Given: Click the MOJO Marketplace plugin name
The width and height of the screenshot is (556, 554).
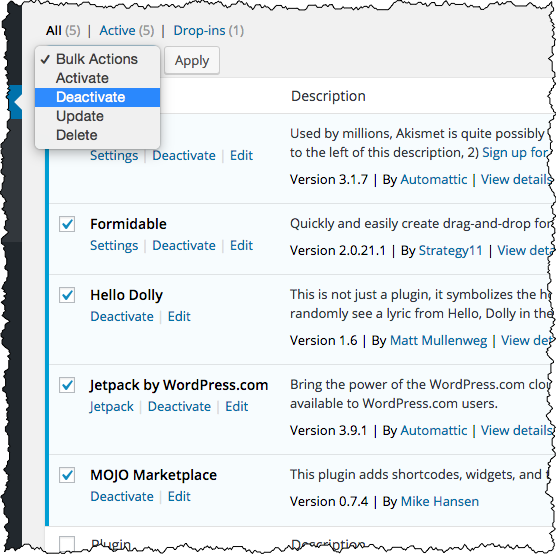Looking at the screenshot, I should tap(154, 475).
